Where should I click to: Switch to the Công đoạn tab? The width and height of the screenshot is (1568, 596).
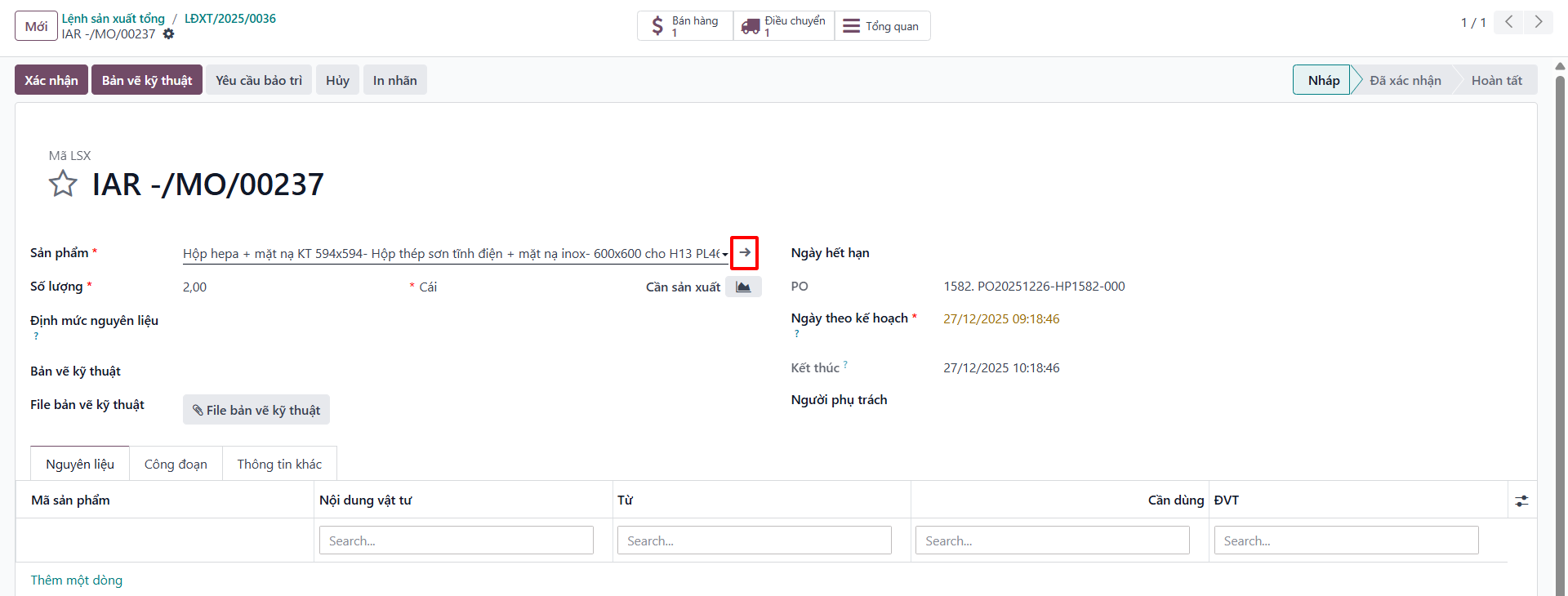coord(176,464)
